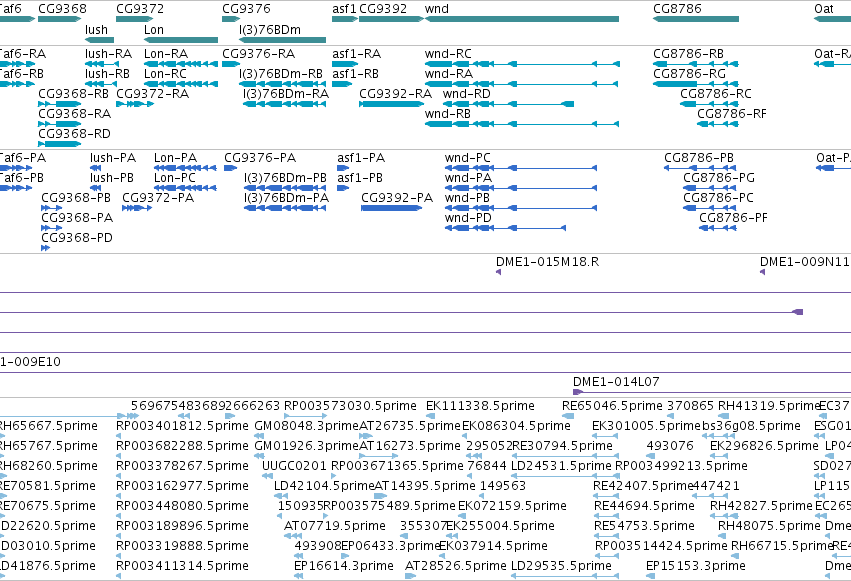851x581 pixels.
Task: Select transcript wnd-RC
Action: pos(522,64)
